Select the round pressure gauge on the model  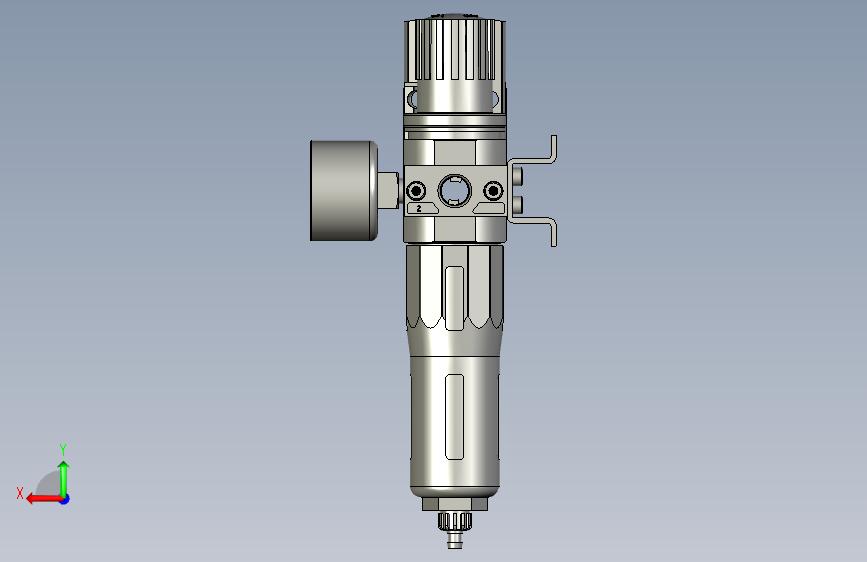(344, 190)
